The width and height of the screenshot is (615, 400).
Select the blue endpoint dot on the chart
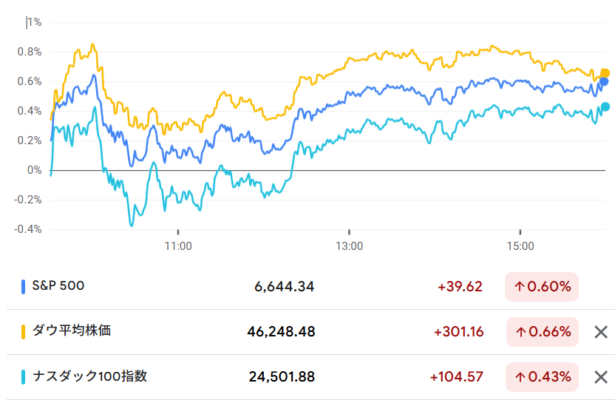click(604, 82)
